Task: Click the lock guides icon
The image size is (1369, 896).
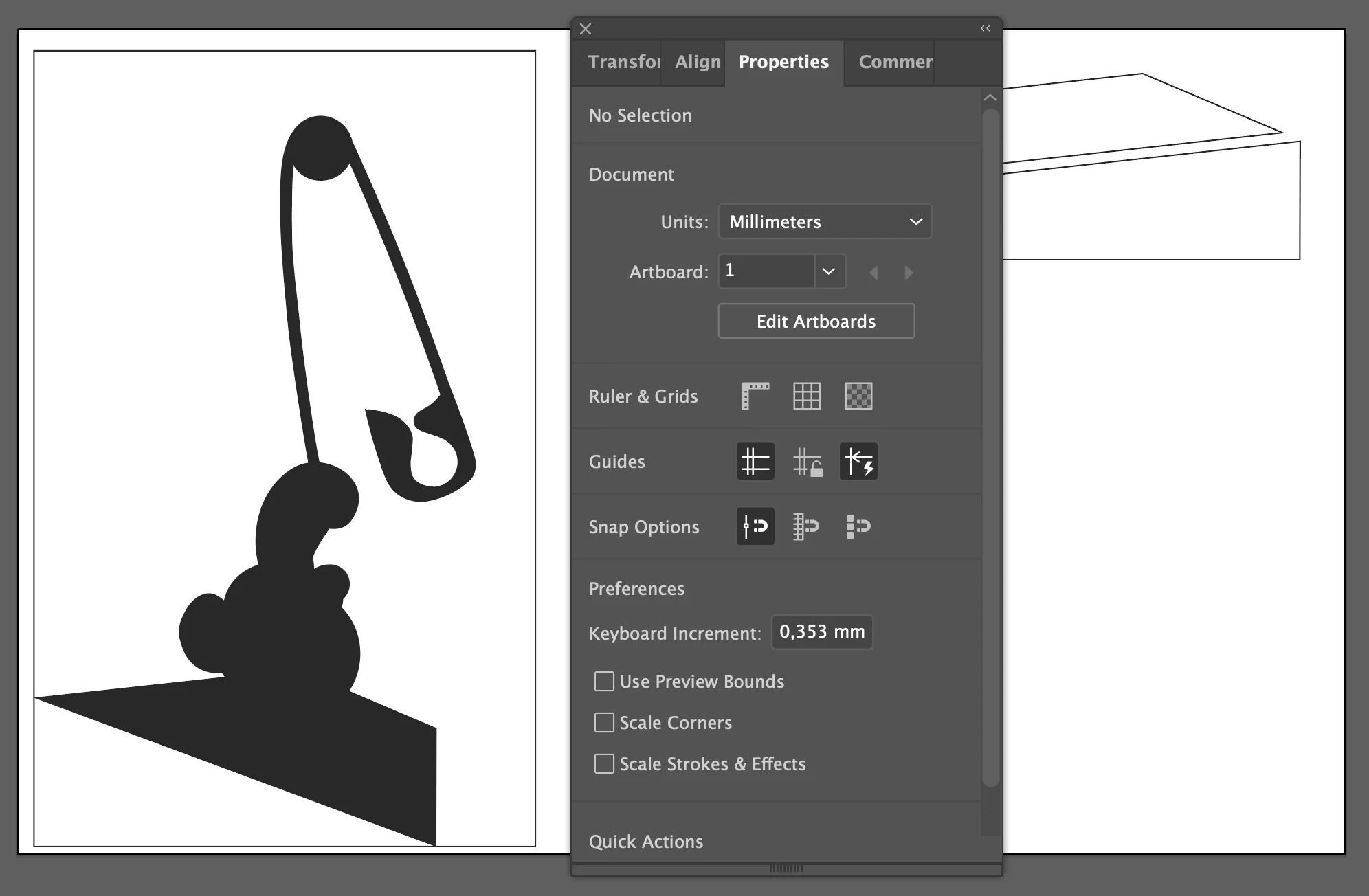Action: coord(807,461)
